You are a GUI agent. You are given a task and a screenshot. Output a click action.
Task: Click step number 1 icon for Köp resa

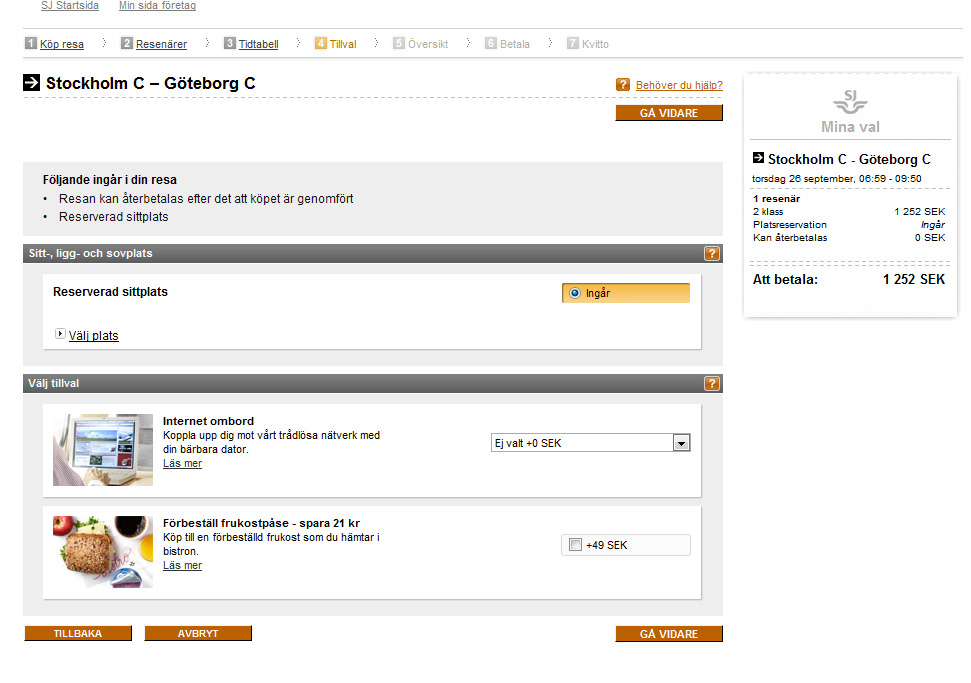(x=30, y=43)
